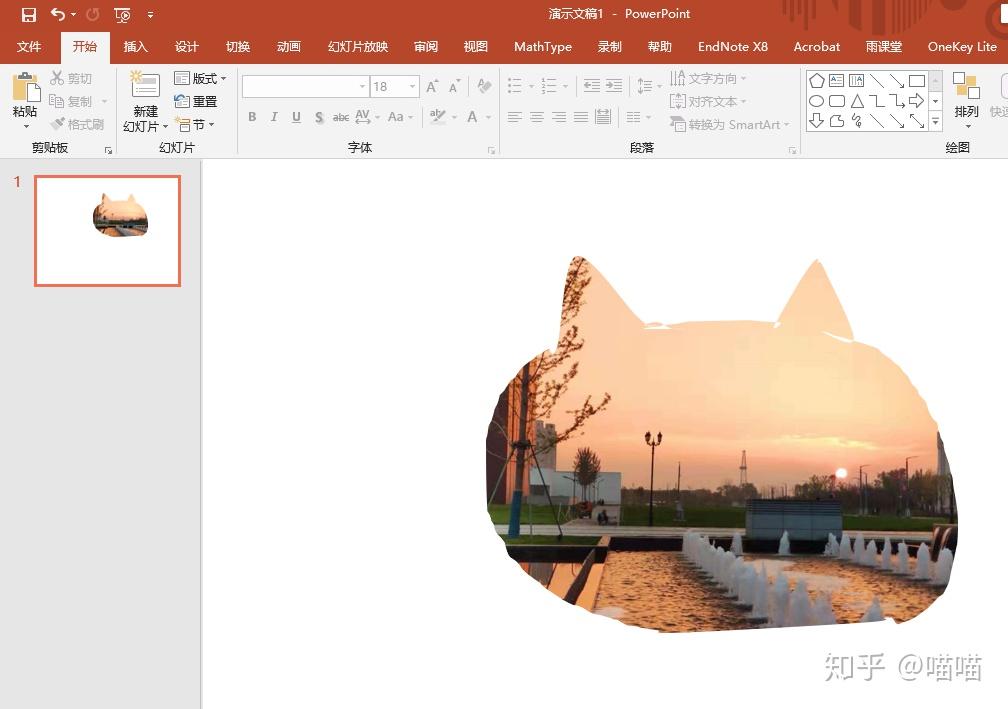Screen dimensions: 1008x709
Task: Click the Undo arrow icon
Action: pyautogui.click(x=58, y=14)
